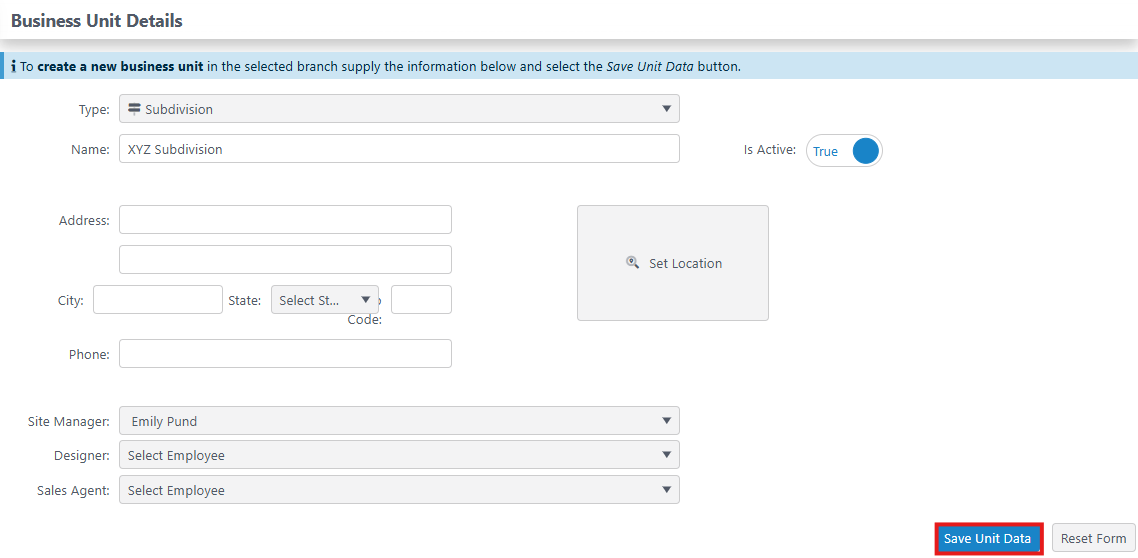This screenshot has width=1138, height=558.
Task: Click the Reset Form button
Action: tap(1093, 539)
